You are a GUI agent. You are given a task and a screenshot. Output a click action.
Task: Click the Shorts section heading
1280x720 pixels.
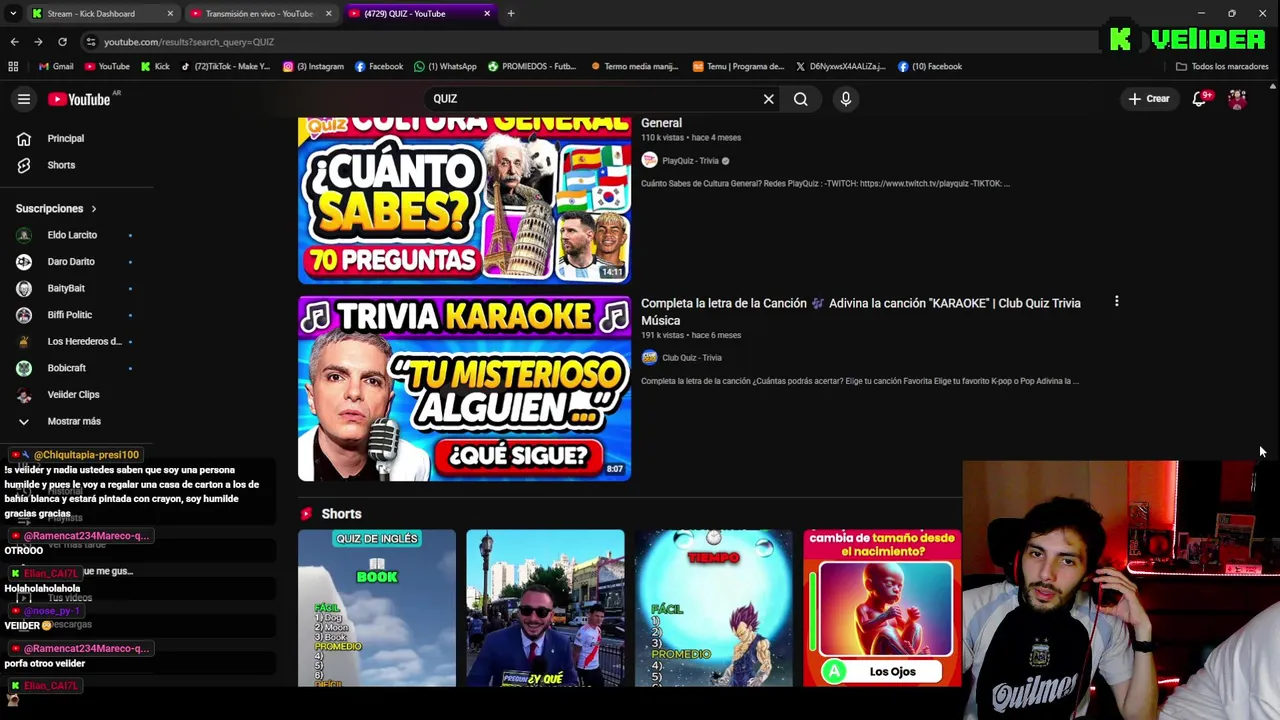pos(341,514)
